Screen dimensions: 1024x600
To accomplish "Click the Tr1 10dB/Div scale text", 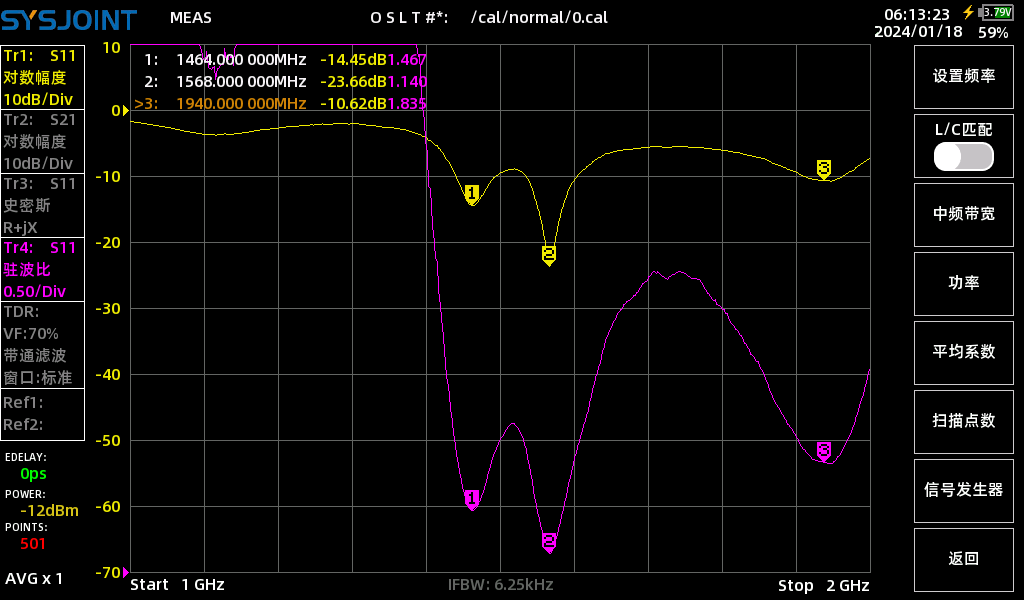I will [38, 100].
